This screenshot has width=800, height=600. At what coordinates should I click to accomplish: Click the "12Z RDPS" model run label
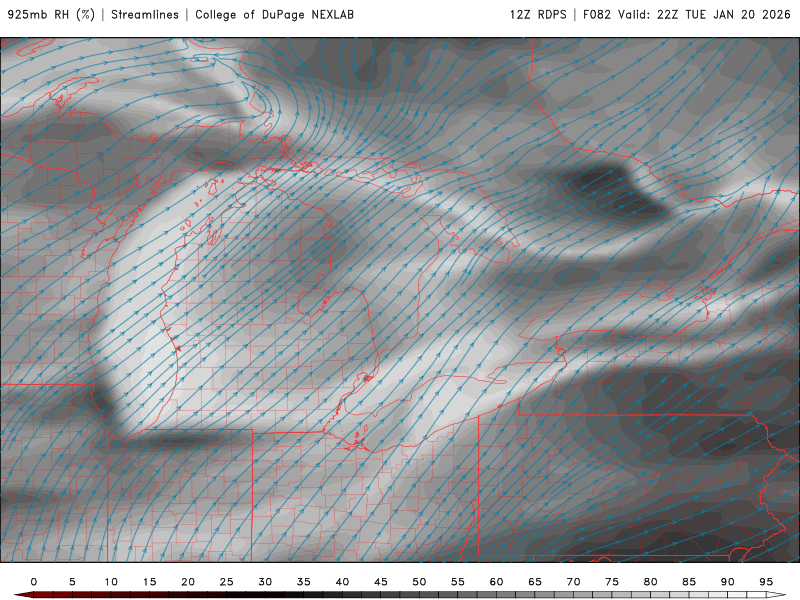click(538, 15)
